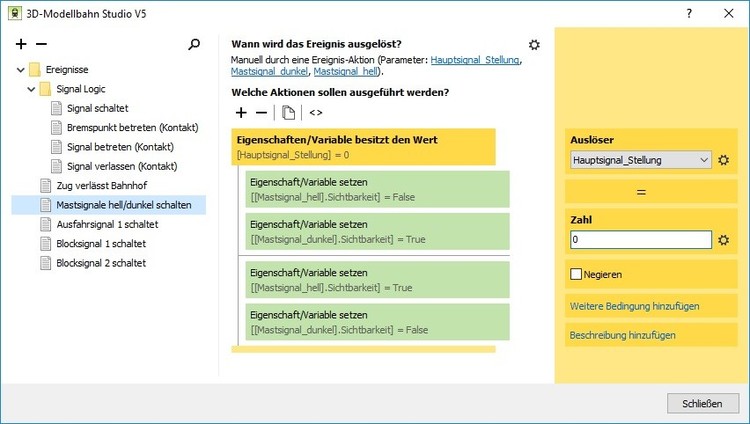Image resolution: width=750 pixels, height=424 pixels.
Task: Copy actions with the clipboard icon
Action: [x=288, y=112]
